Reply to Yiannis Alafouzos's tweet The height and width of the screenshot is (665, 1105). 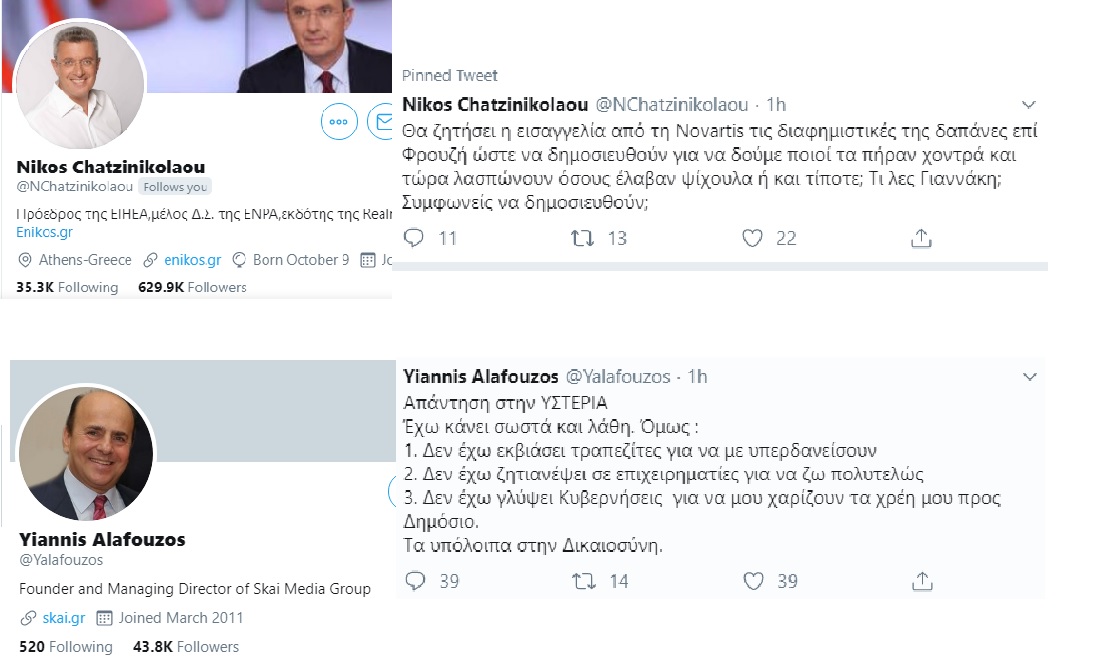coord(416,581)
